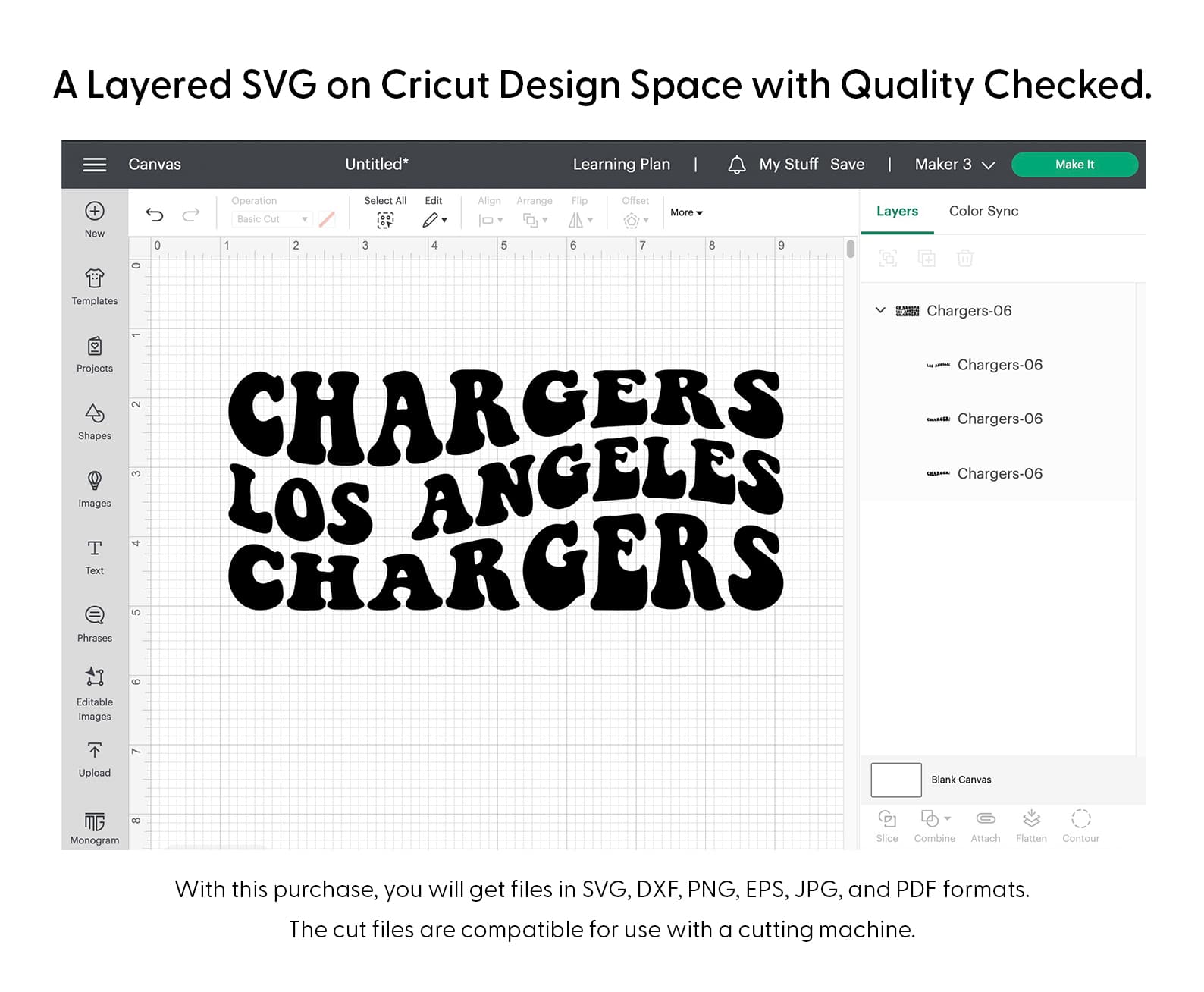Open notifications bell
The height and width of the screenshot is (992, 1204).
point(736,165)
